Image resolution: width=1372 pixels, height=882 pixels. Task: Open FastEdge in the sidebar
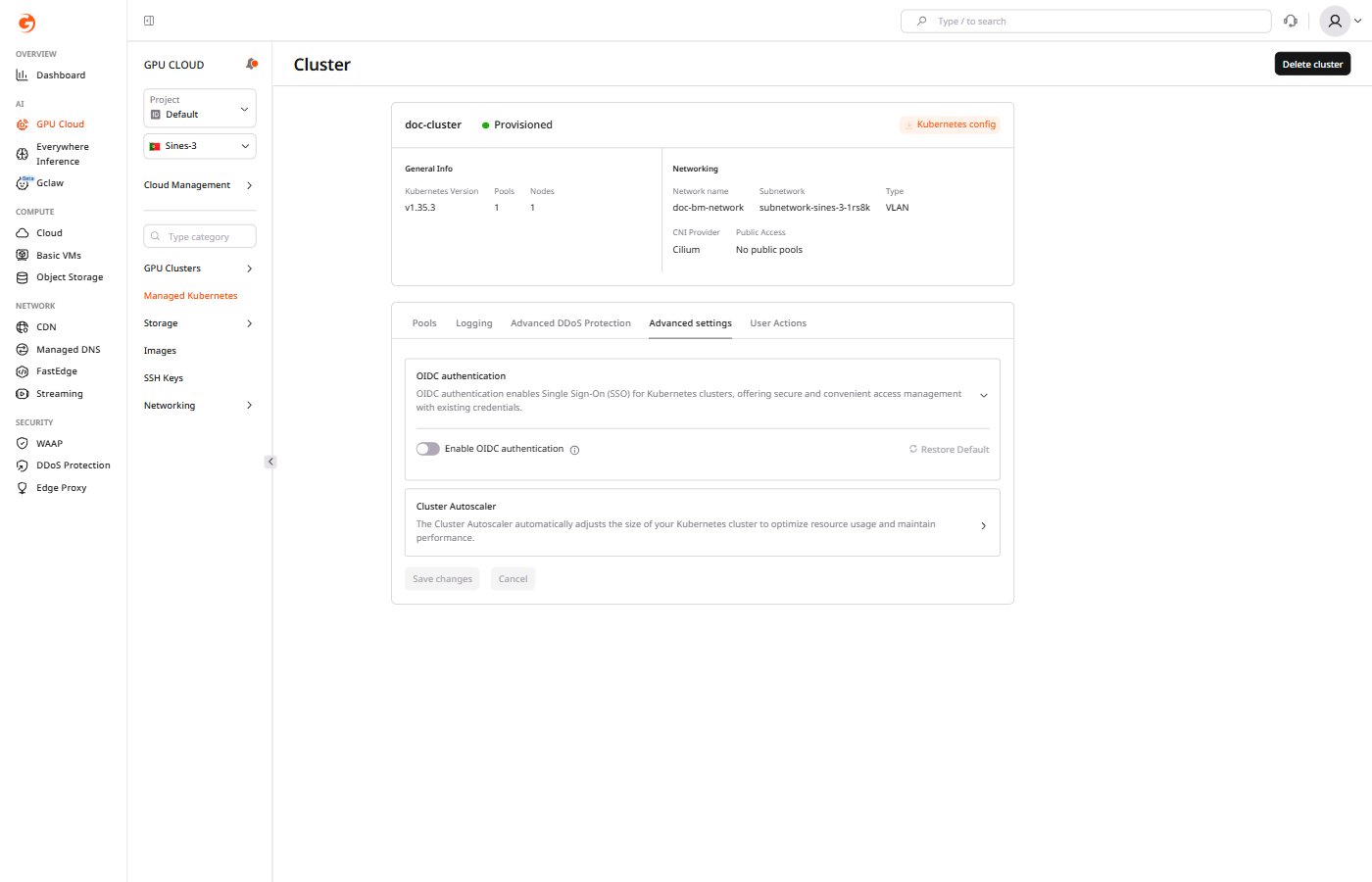(x=57, y=371)
